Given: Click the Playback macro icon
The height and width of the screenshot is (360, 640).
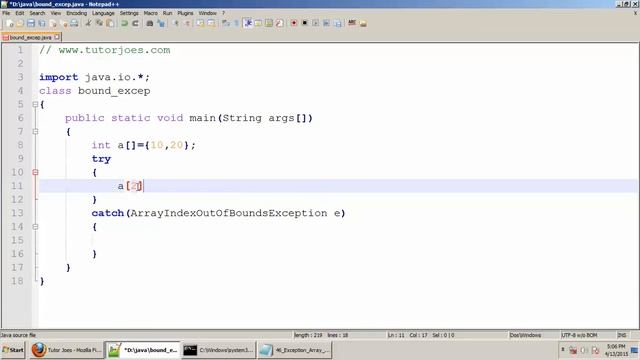Looking at the screenshot, I should tap(316, 23).
